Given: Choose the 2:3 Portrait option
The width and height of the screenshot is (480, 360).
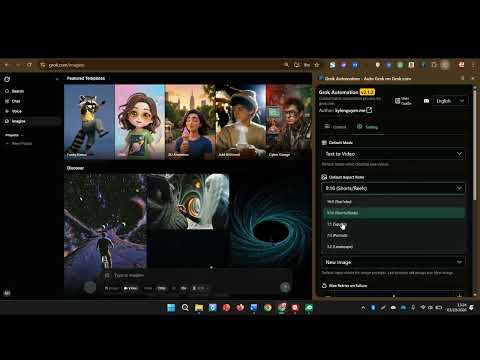Looking at the screenshot, I should (x=394, y=235).
